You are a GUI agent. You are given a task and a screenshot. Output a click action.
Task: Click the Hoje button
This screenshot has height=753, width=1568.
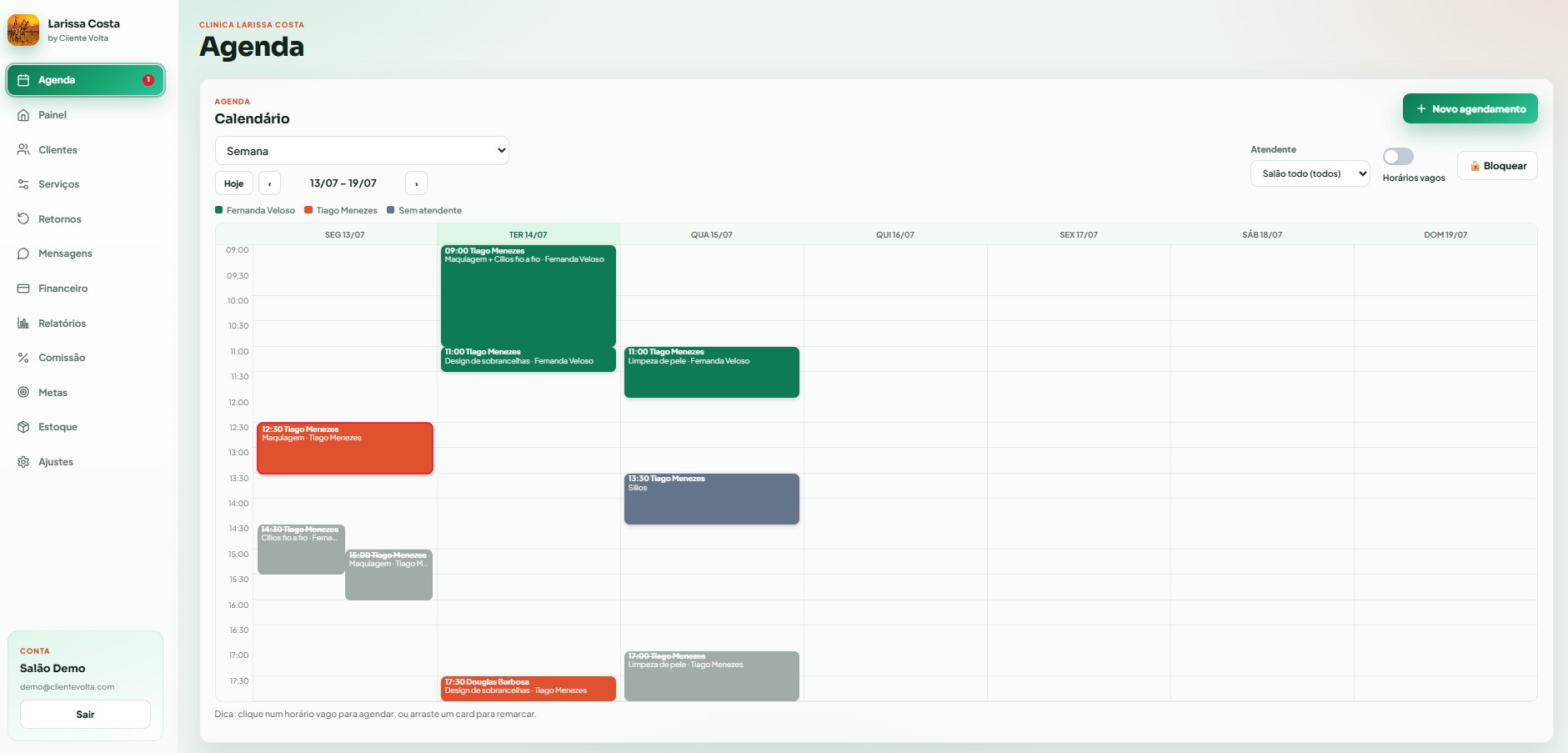[x=234, y=183]
